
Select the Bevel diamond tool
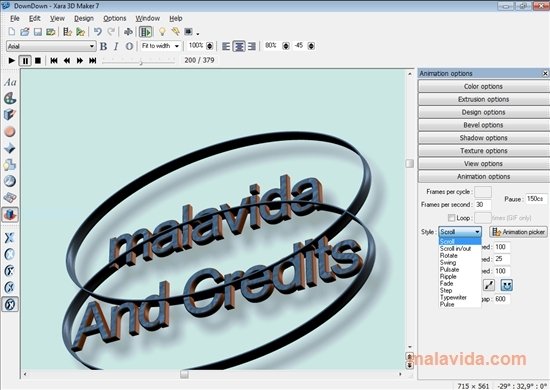coord(10,148)
